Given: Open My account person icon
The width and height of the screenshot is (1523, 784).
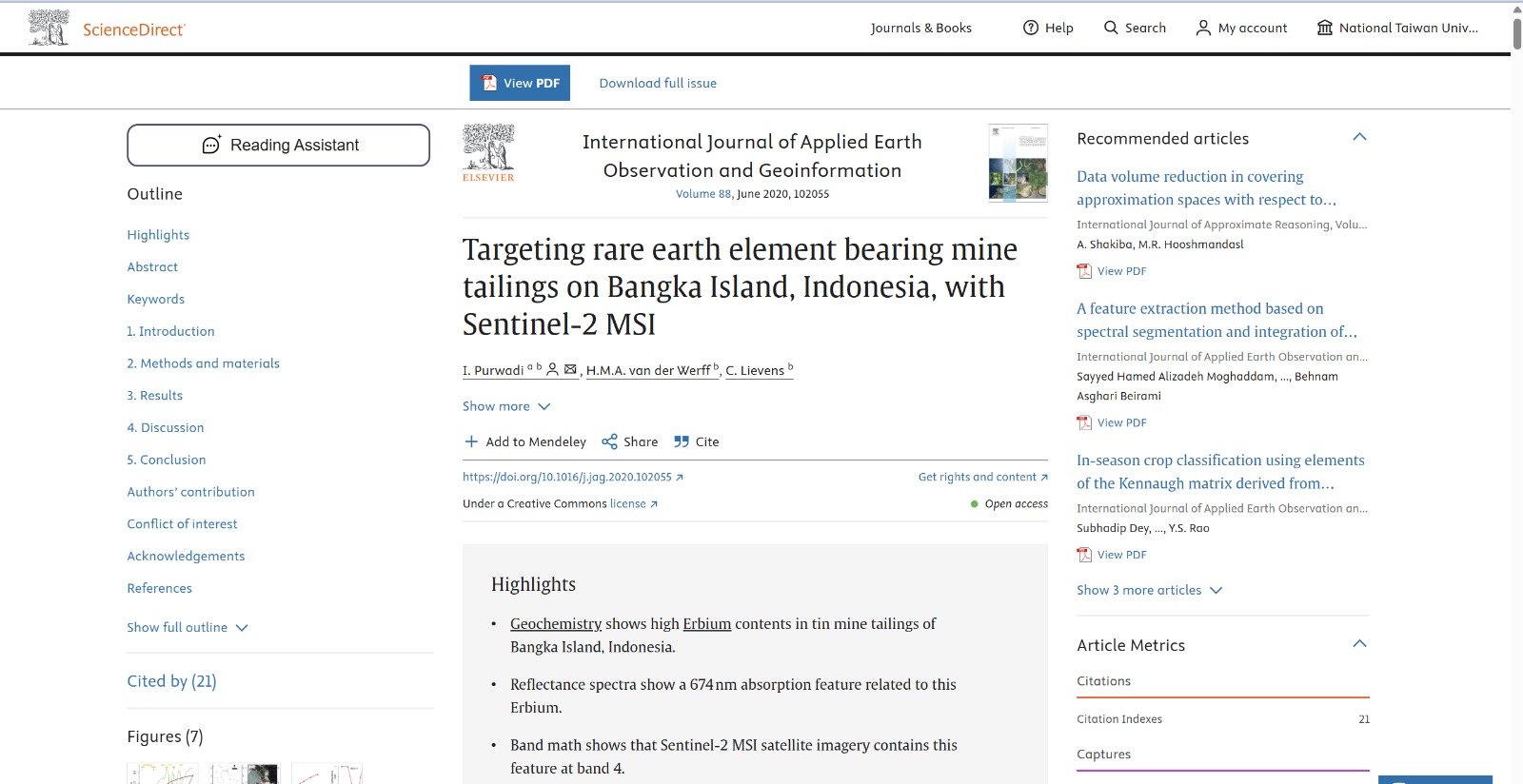Looking at the screenshot, I should pyautogui.click(x=1203, y=28).
